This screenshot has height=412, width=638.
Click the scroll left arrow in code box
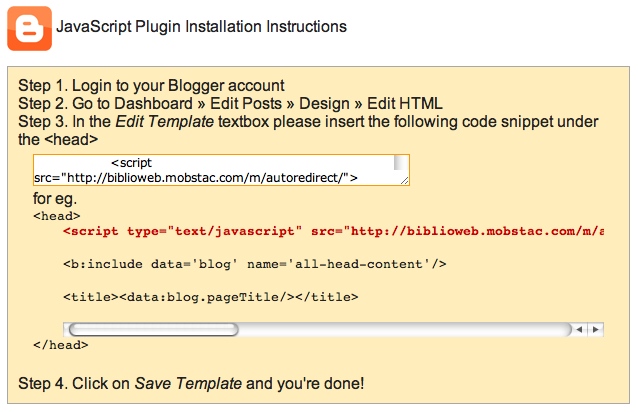click(x=580, y=329)
